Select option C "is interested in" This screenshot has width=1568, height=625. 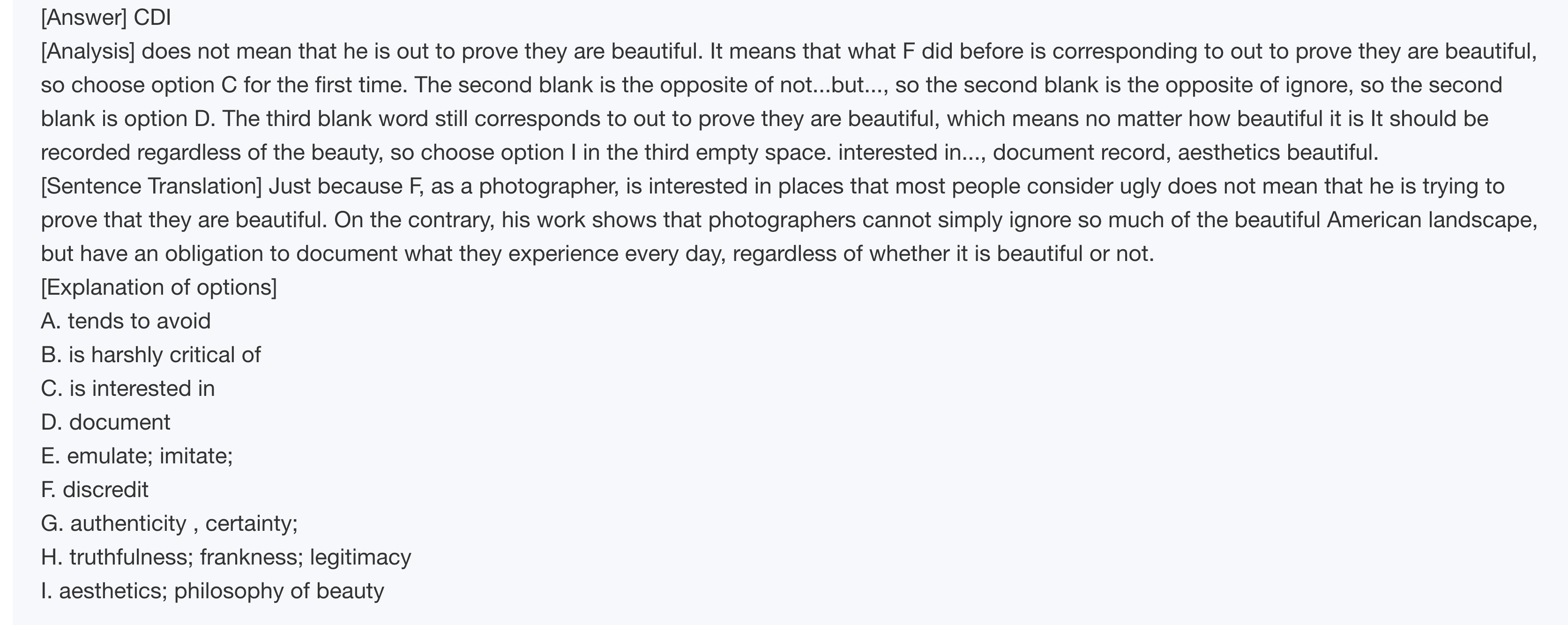tap(128, 388)
